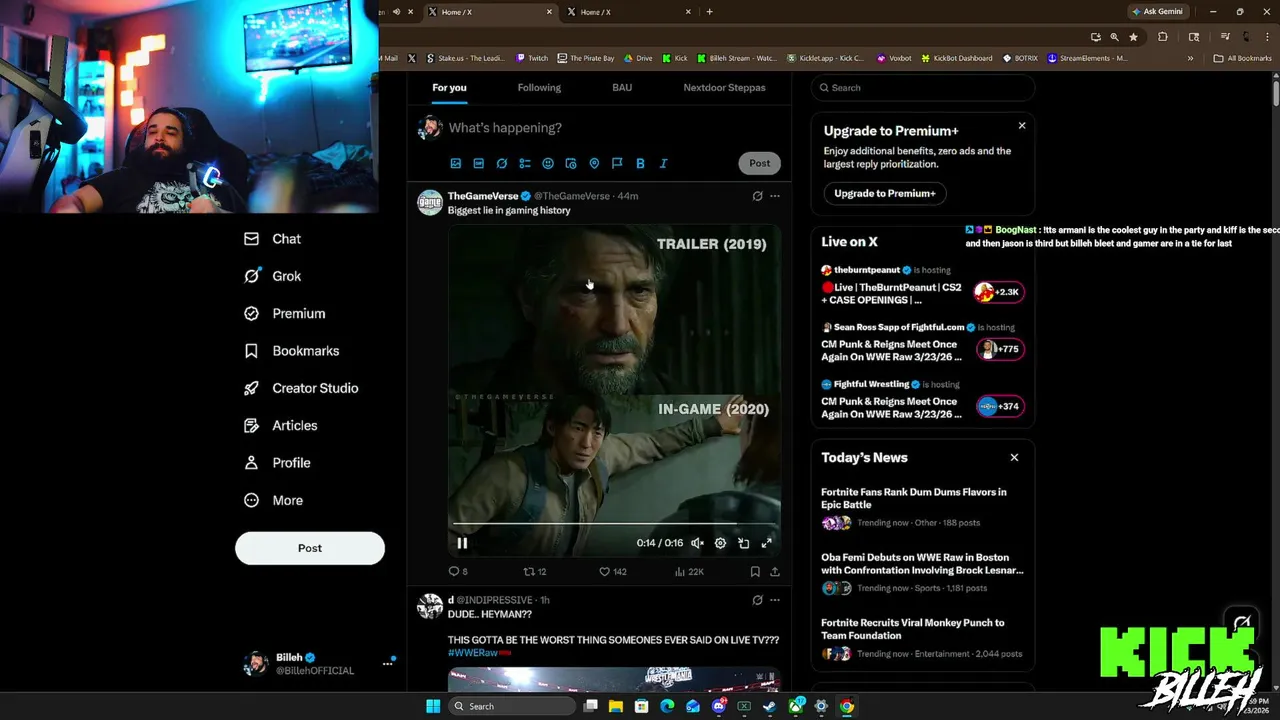The height and width of the screenshot is (720, 1280).
Task: Open account menu dots beside Billeh
Action: [387, 664]
